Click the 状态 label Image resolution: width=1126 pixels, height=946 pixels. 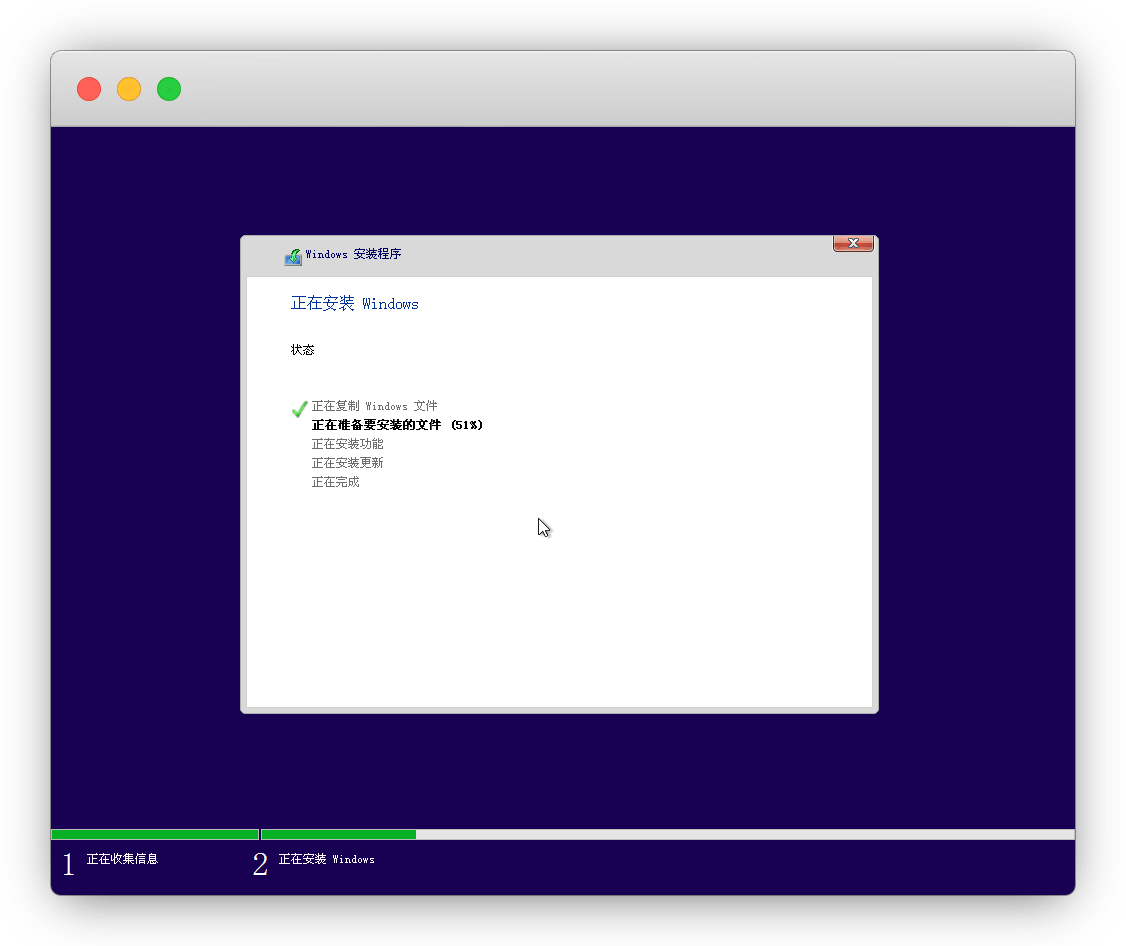tap(302, 350)
